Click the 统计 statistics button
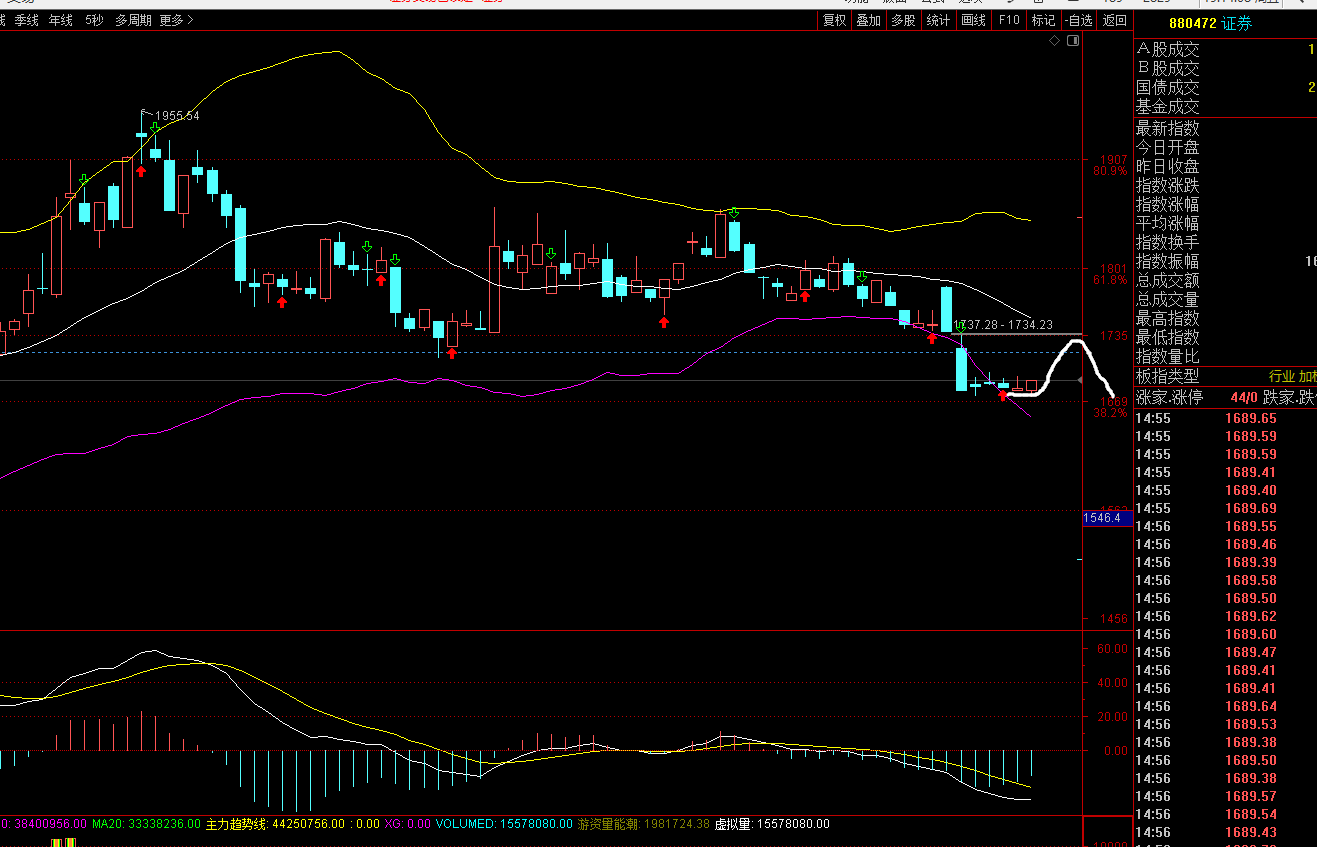Viewport: 1317px width, 847px height. pyautogui.click(x=937, y=20)
